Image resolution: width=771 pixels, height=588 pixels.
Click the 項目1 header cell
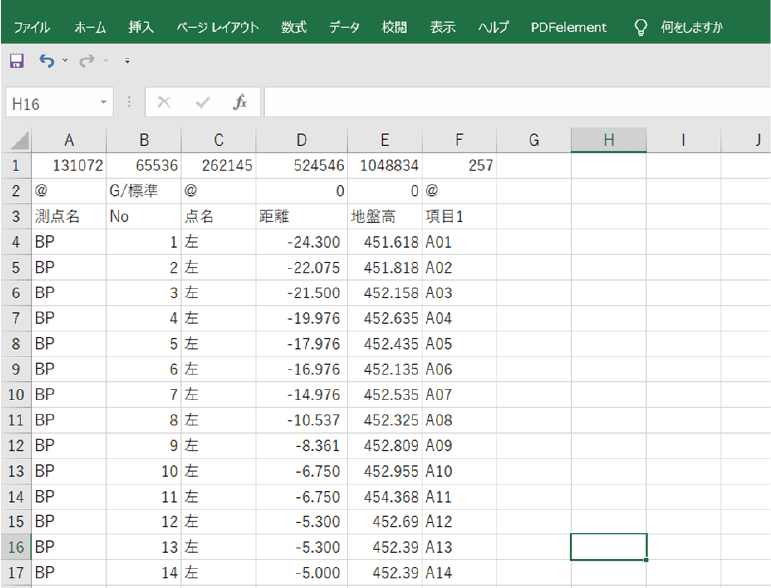click(x=460, y=216)
